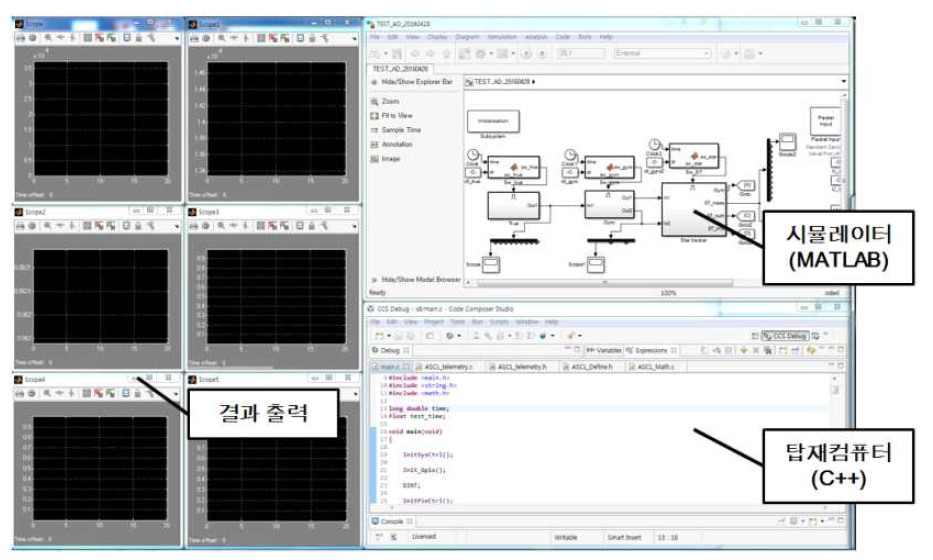The height and width of the screenshot is (560, 933).
Task: Click the CCS Debug perspective button
Action: click(785, 336)
